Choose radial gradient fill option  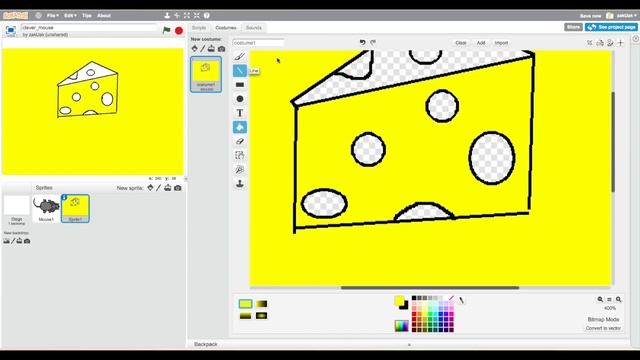[x=262, y=316]
